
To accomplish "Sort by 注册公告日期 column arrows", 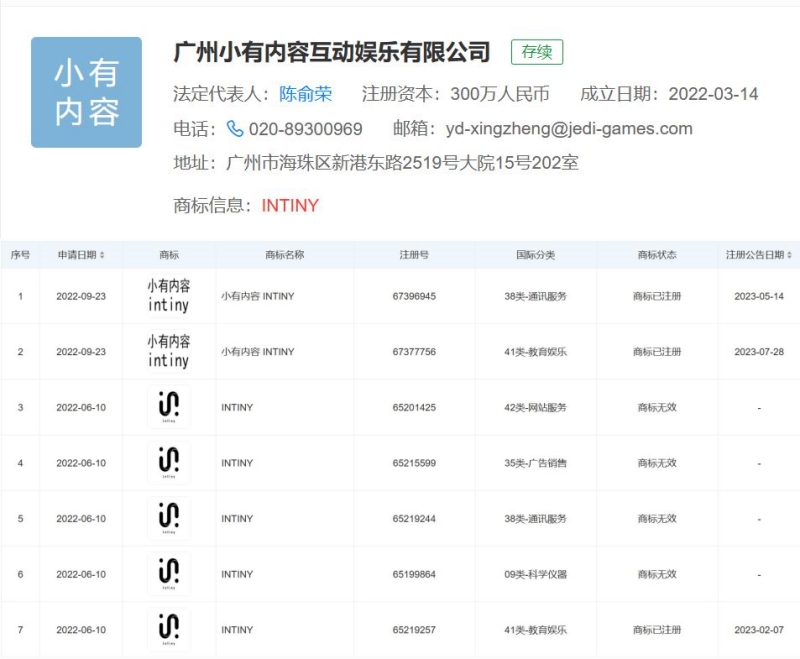I will [790, 255].
